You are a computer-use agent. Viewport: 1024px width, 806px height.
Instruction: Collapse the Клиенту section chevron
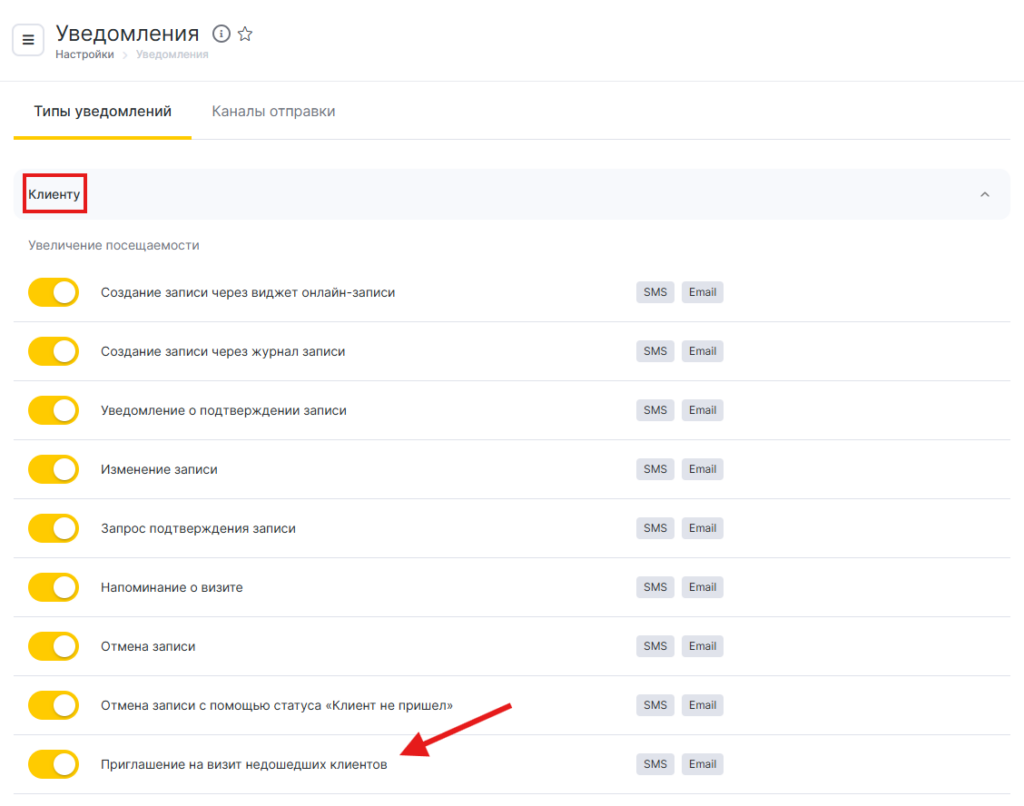984,194
